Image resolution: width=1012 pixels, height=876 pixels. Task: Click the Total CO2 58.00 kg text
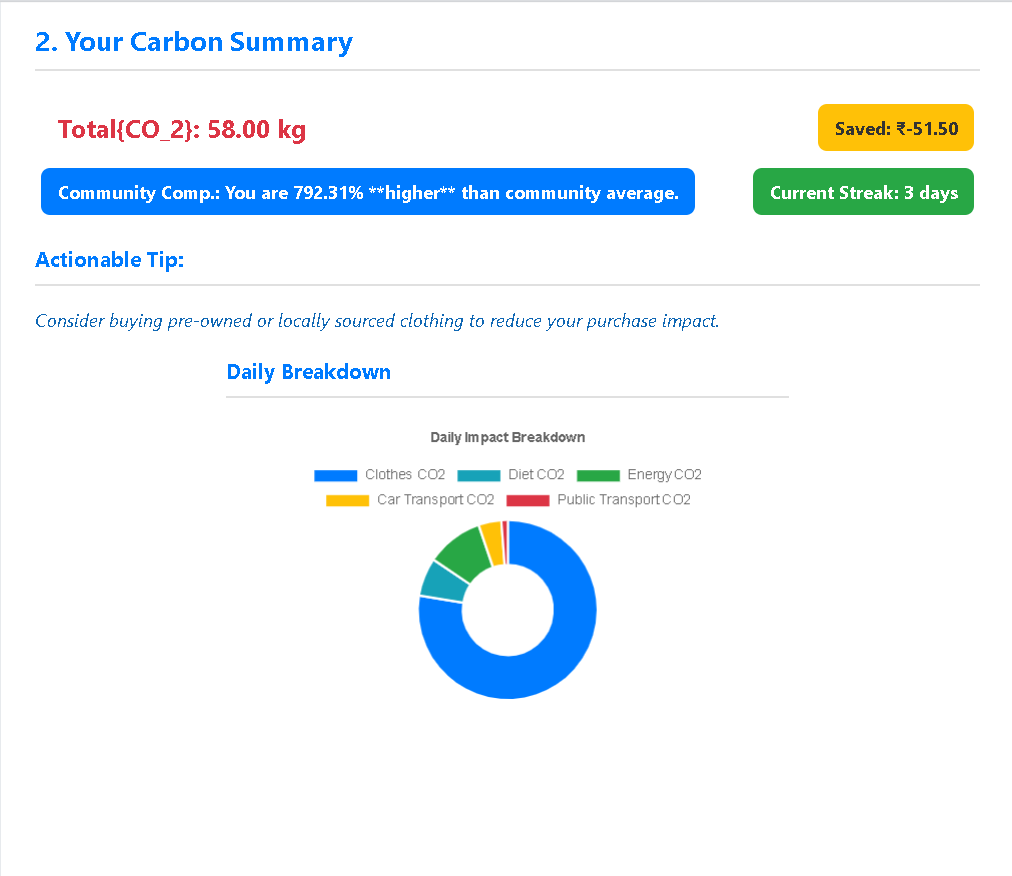[x=182, y=130]
